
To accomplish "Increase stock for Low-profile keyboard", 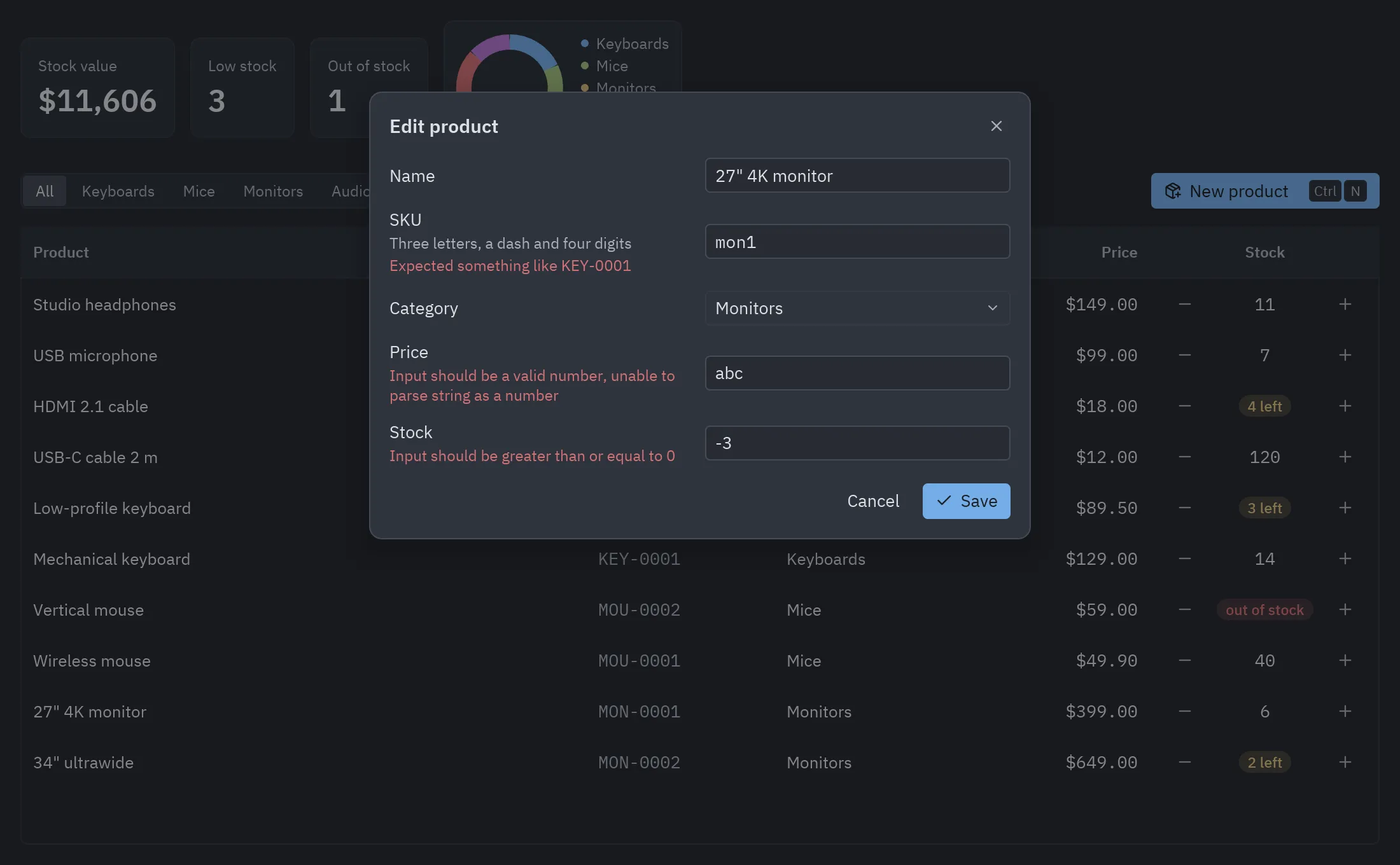I will [1345, 508].
